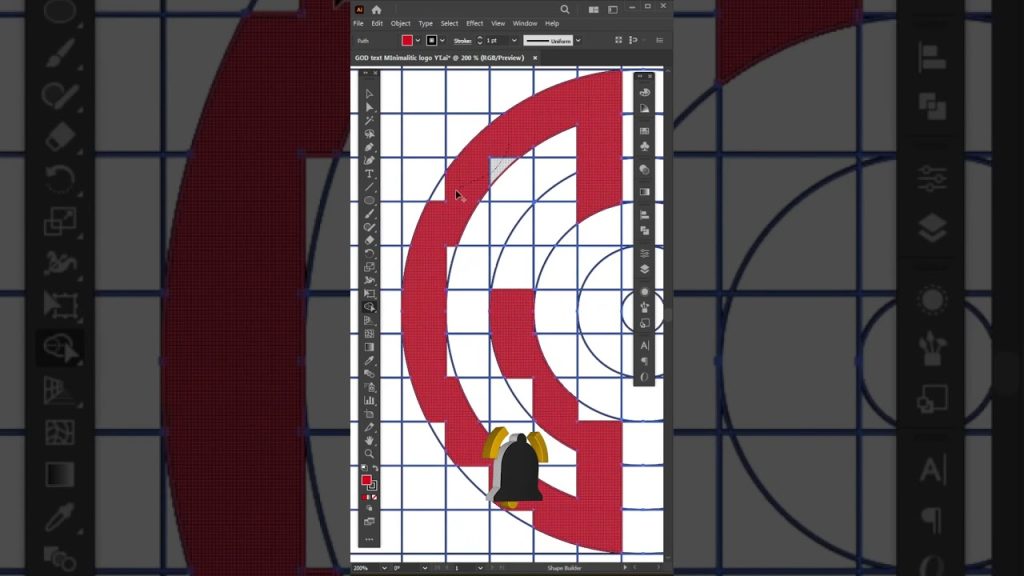Click the Home icon

pyautogui.click(x=376, y=9)
